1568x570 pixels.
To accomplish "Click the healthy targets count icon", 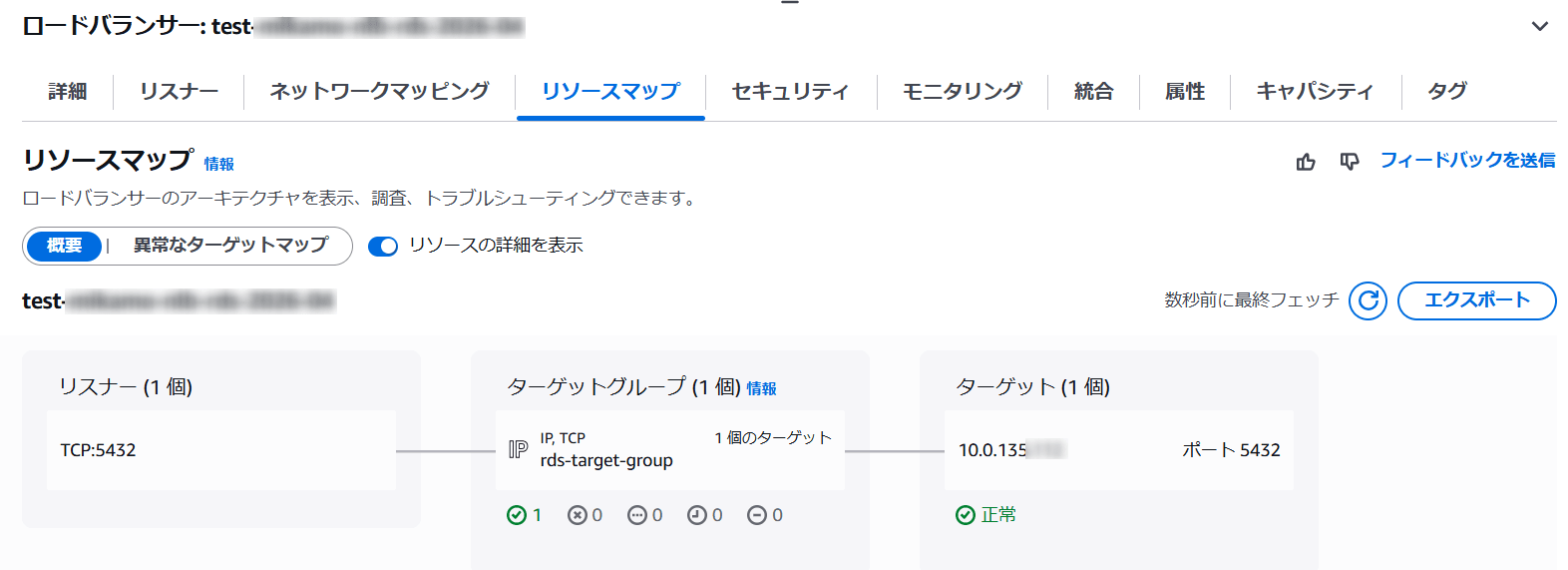I will [x=517, y=515].
